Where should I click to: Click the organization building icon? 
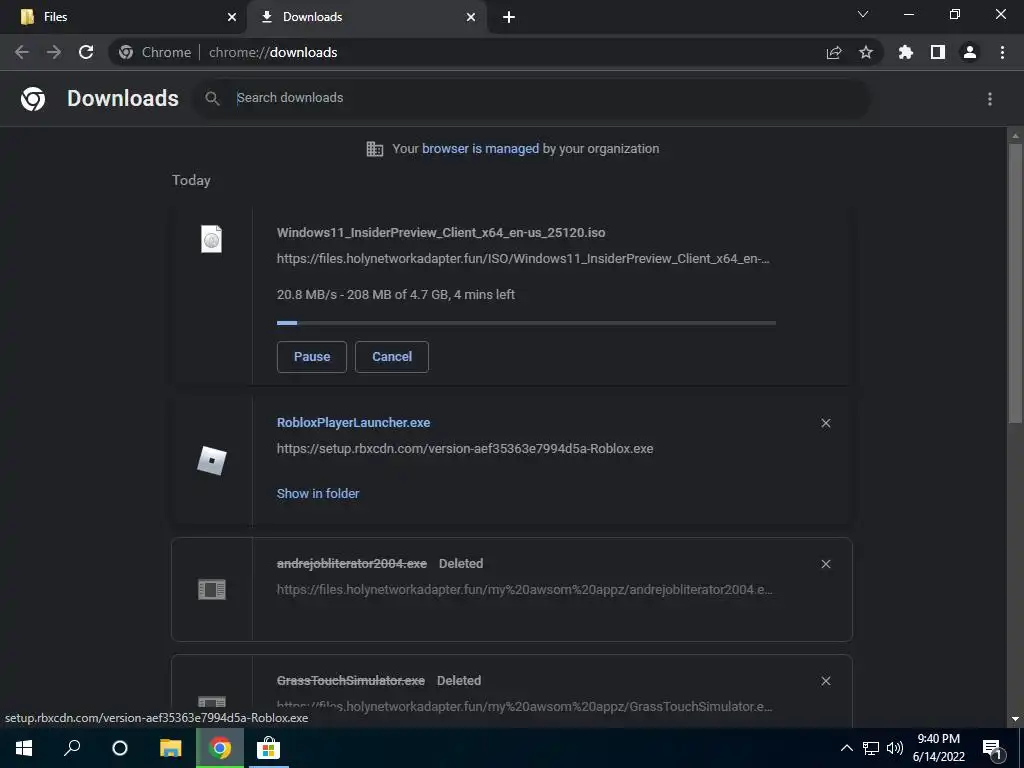(375, 149)
